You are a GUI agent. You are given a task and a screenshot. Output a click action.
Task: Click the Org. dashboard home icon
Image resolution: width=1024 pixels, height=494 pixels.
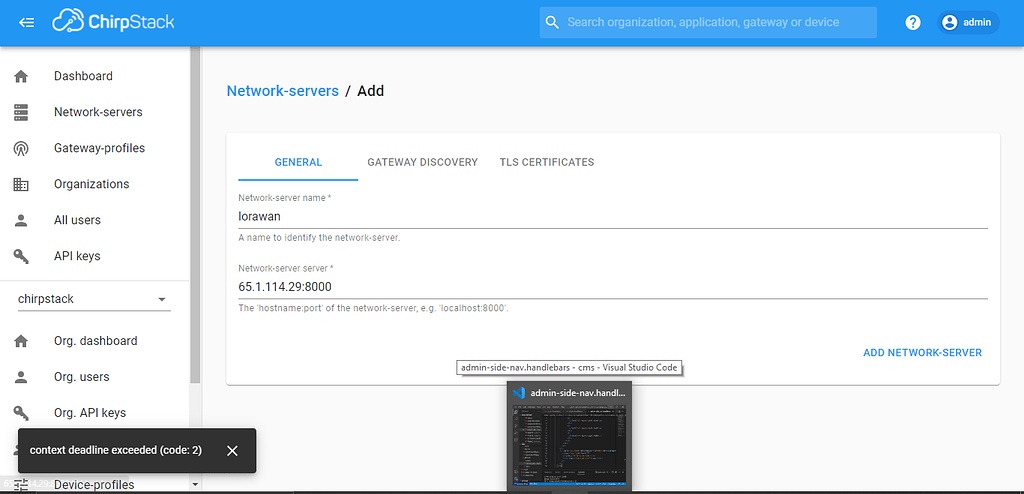click(x=21, y=341)
